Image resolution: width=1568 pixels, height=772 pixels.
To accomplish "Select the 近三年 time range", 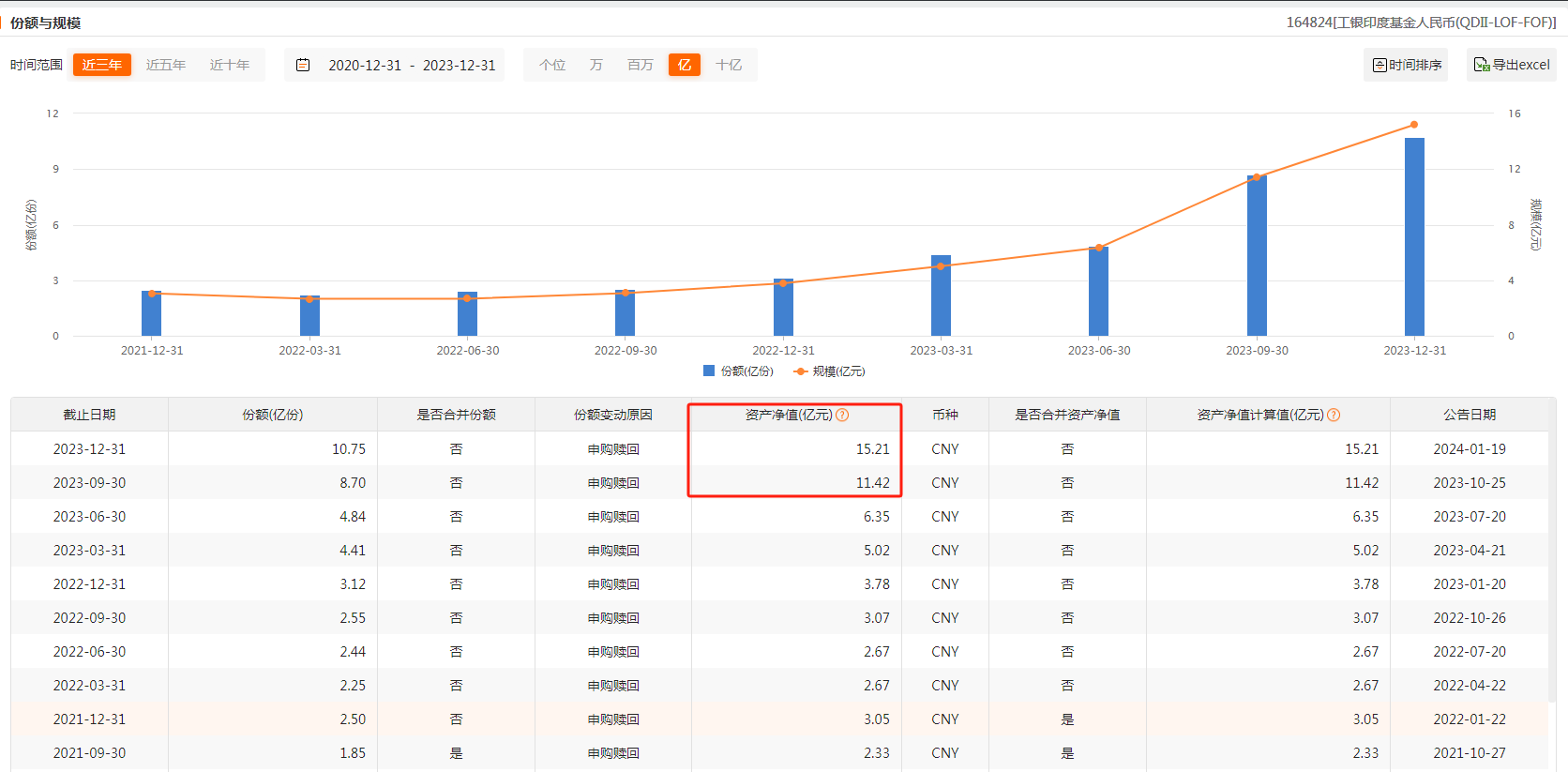I will tap(101, 65).
